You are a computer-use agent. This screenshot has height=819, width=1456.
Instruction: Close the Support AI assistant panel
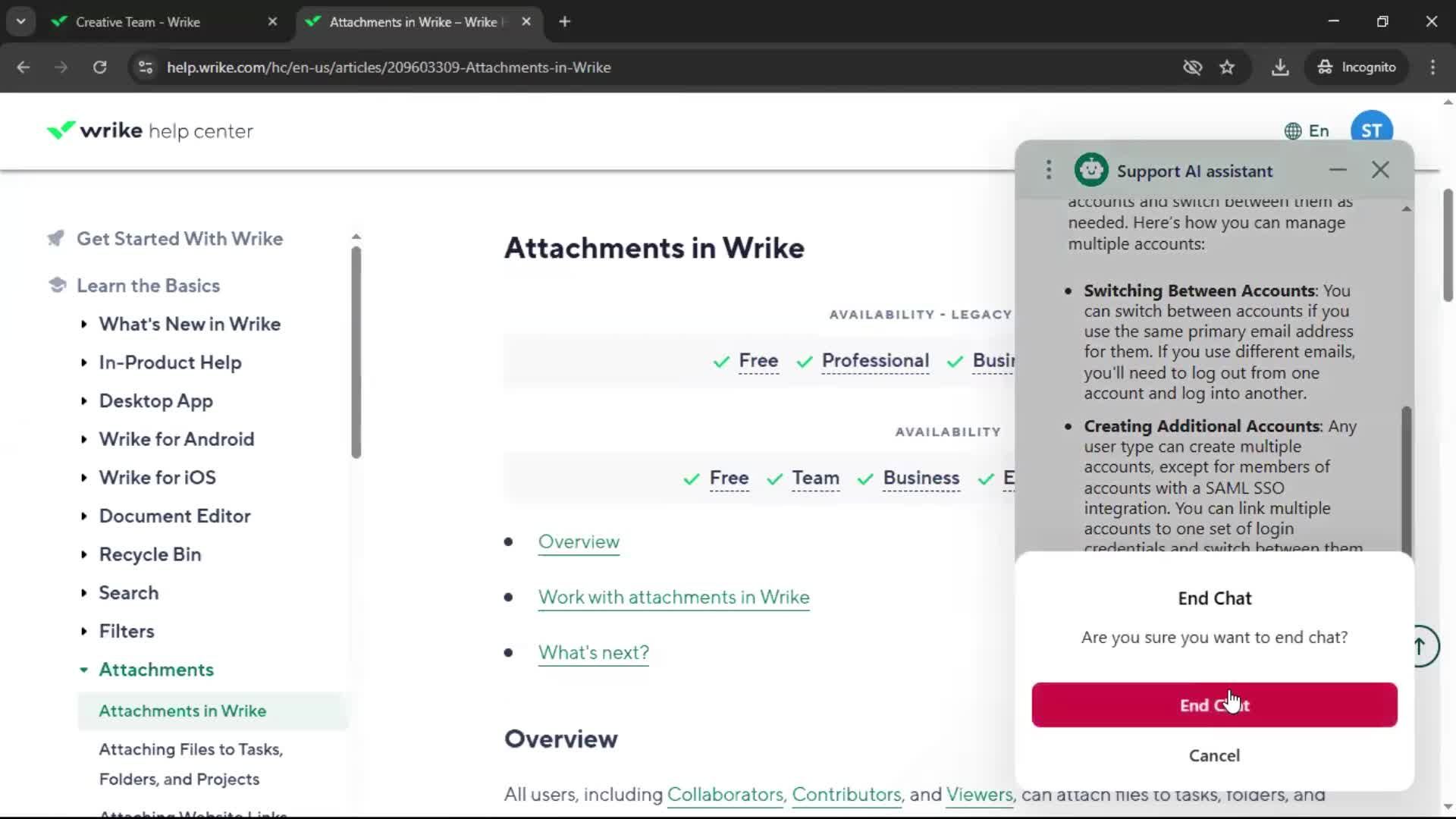tap(1380, 170)
